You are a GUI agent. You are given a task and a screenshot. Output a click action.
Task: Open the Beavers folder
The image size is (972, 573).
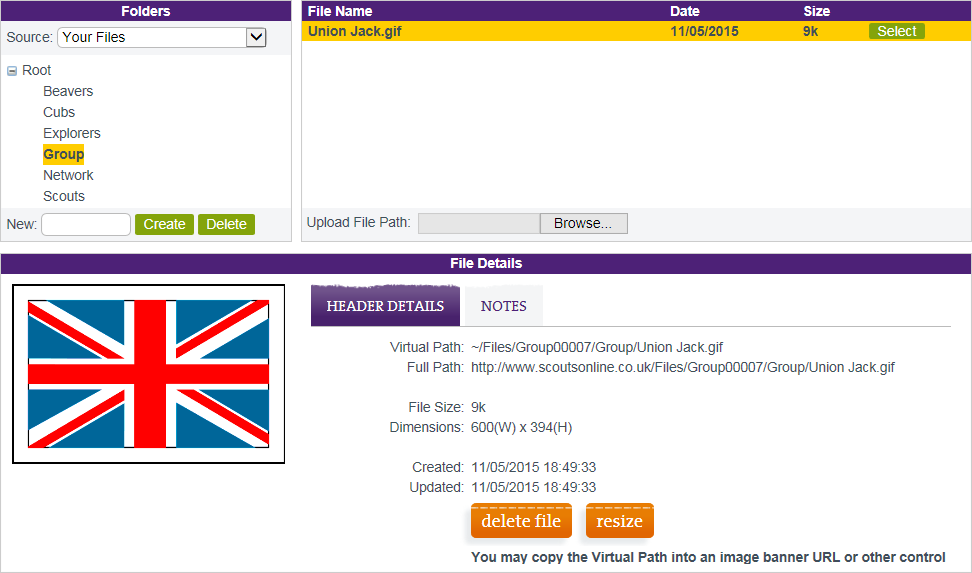pos(68,91)
